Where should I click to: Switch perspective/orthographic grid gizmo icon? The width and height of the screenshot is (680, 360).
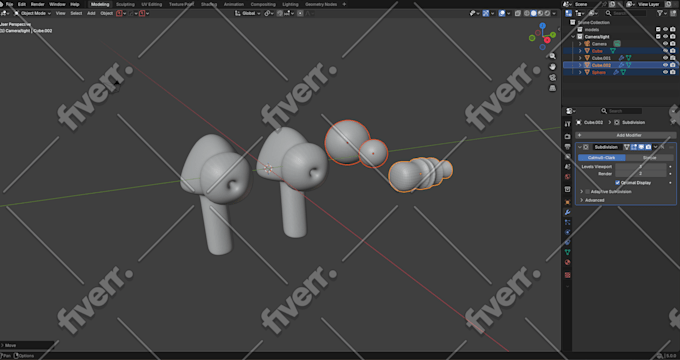click(552, 88)
